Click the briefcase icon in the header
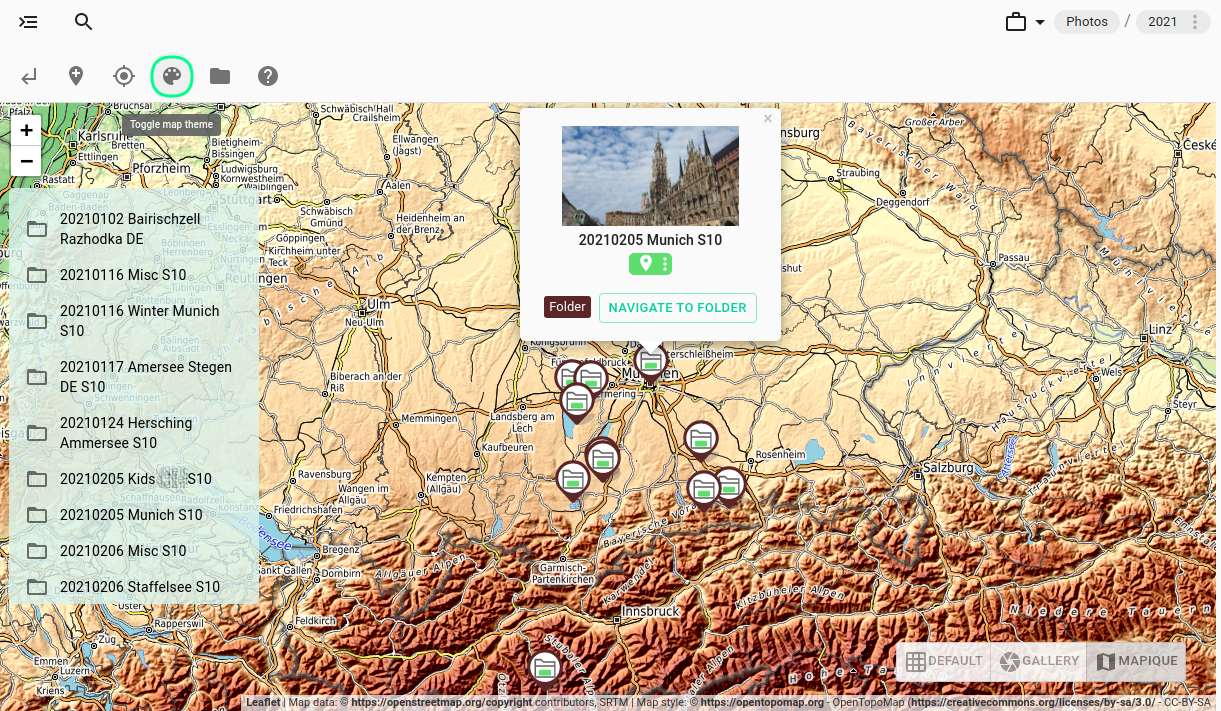 coord(1016,22)
